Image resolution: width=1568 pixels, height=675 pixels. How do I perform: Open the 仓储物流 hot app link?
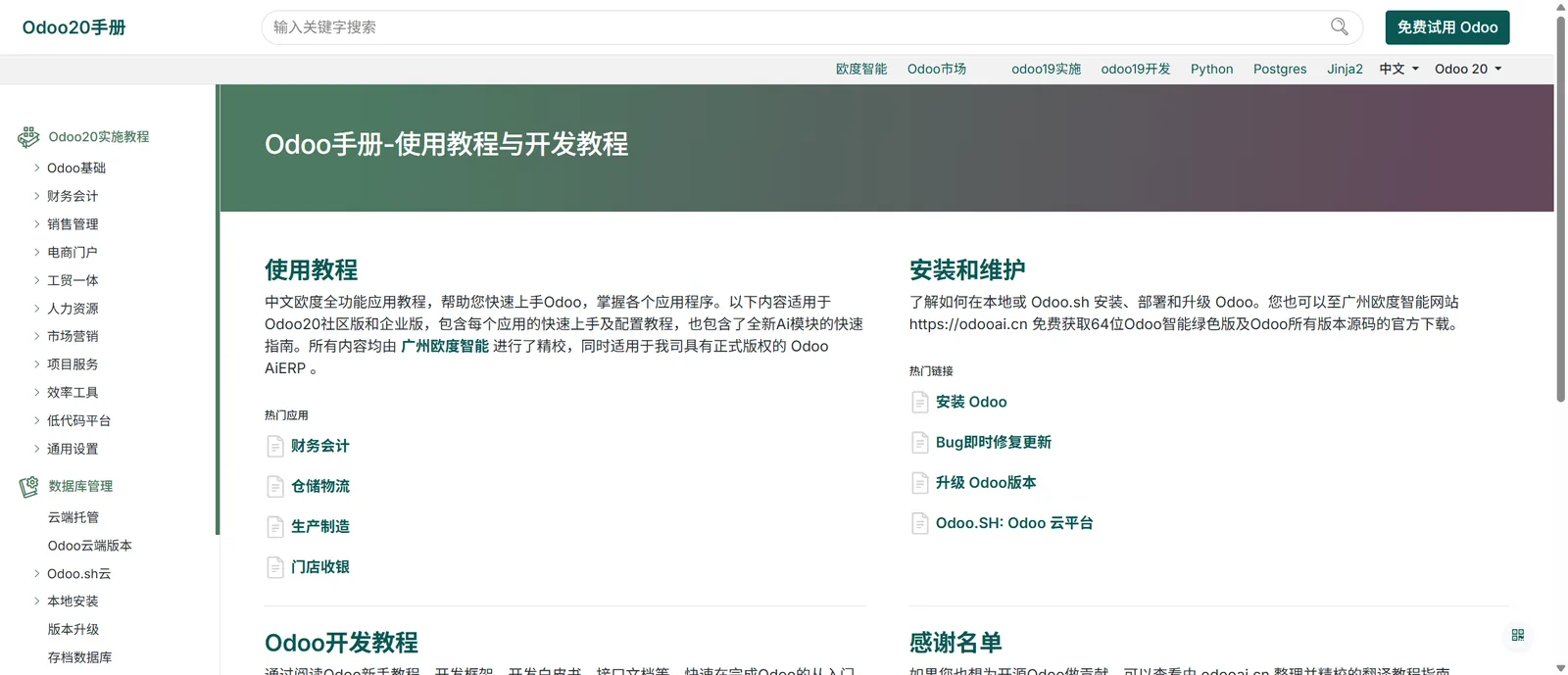click(x=320, y=486)
